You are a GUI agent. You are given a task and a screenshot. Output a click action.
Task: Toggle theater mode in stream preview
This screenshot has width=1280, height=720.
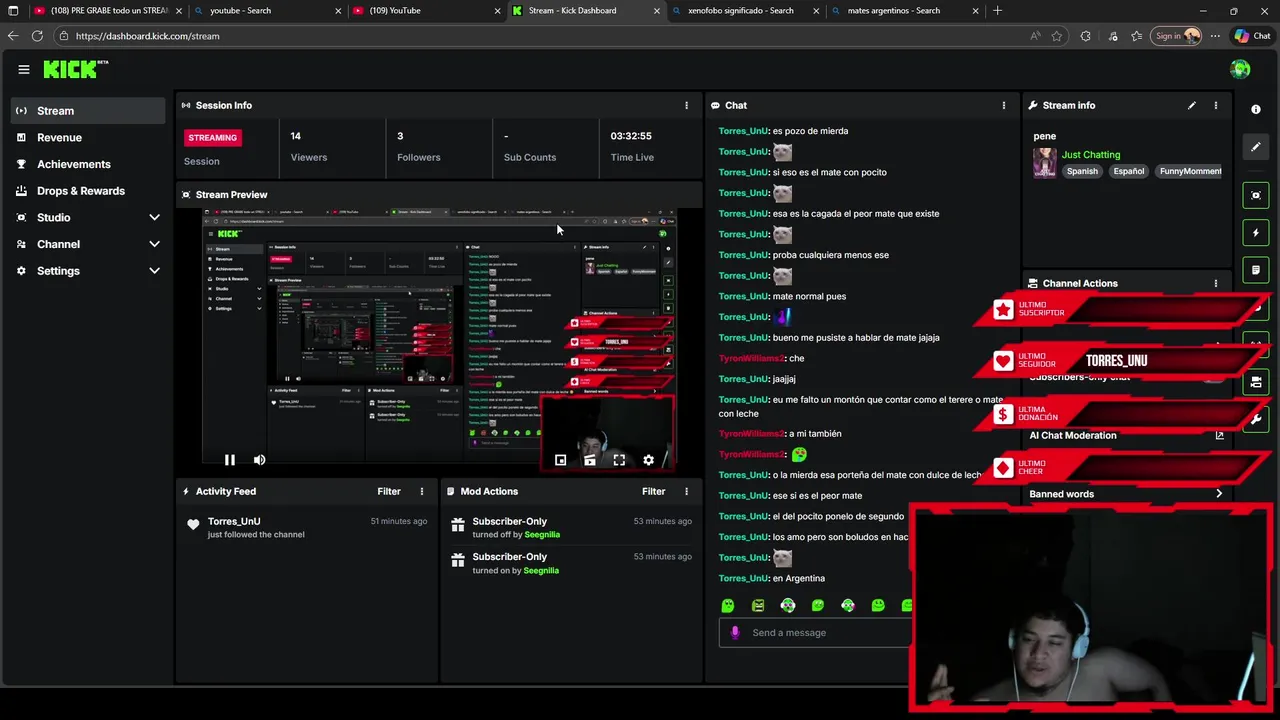point(590,460)
